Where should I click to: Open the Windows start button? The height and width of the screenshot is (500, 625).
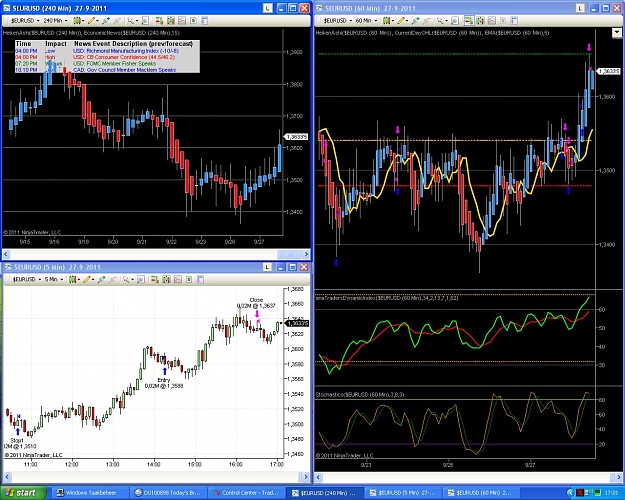click(23, 493)
